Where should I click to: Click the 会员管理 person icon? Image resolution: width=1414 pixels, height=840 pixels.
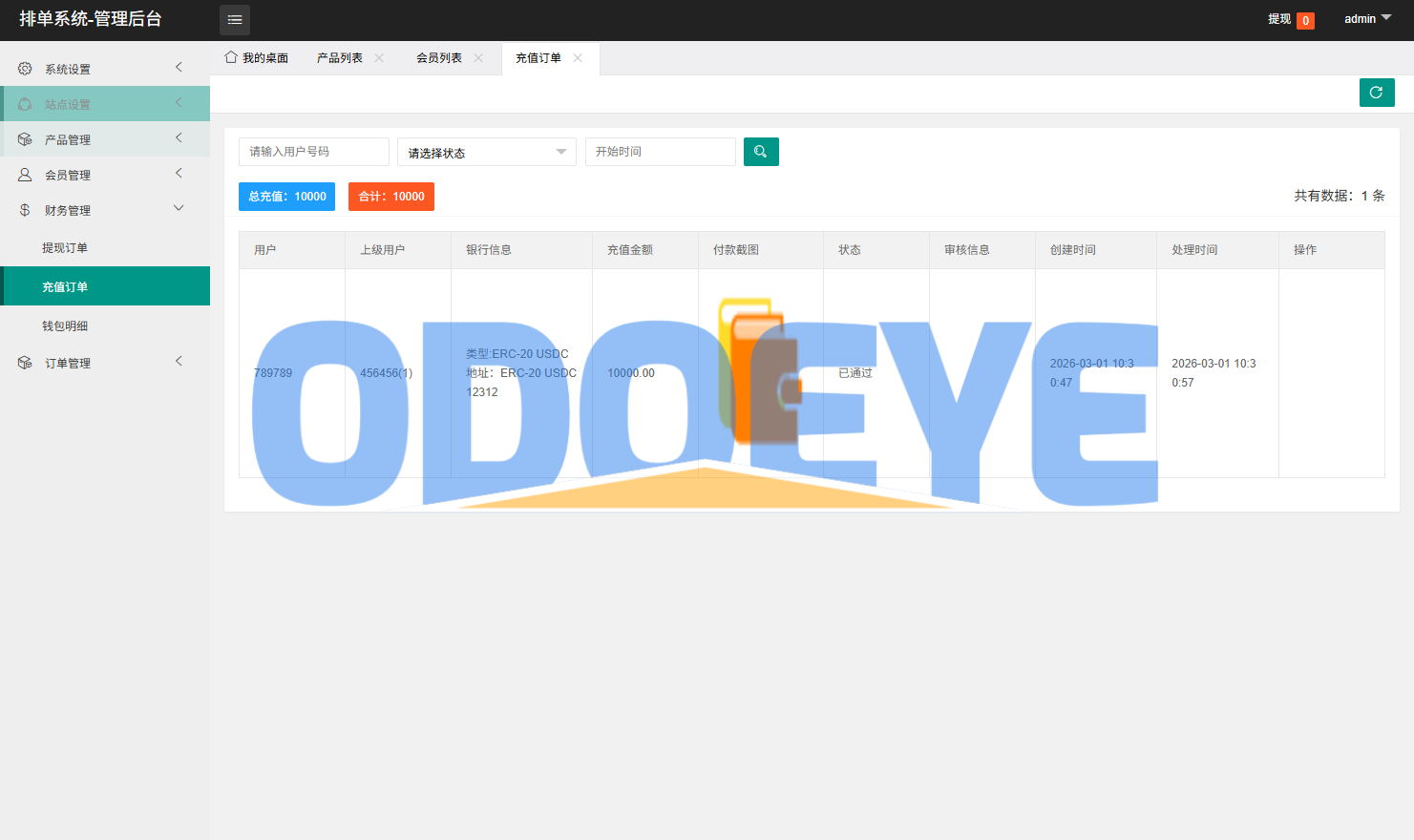coord(24,174)
